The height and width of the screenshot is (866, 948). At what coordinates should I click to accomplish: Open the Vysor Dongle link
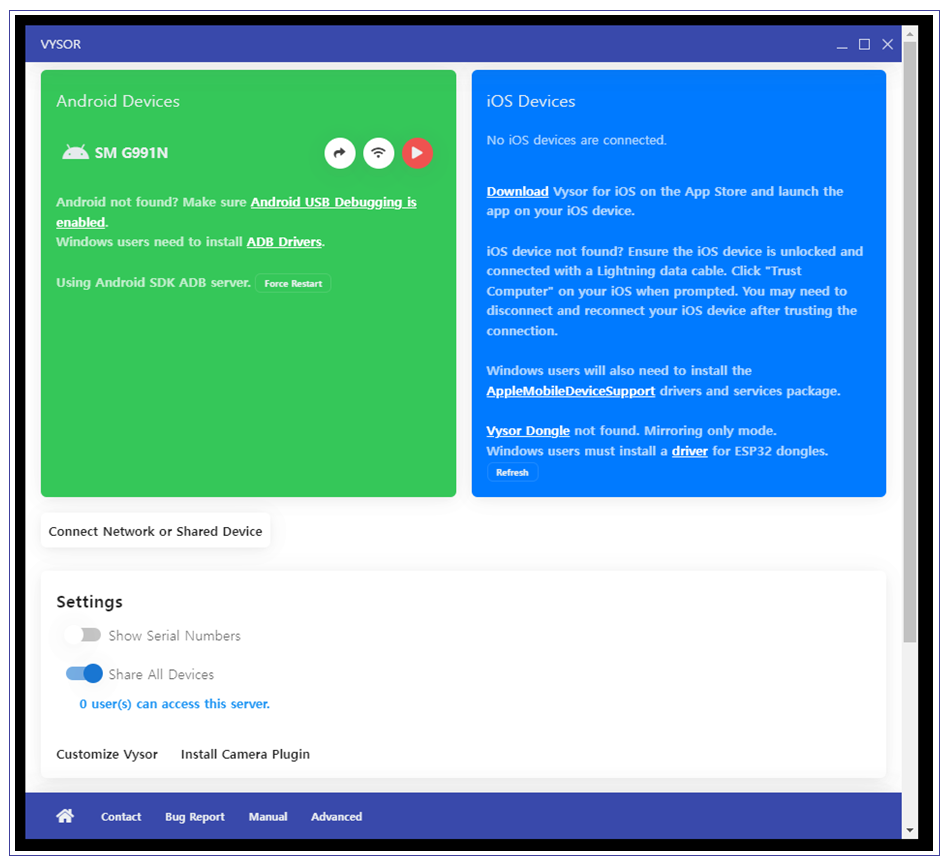528,431
